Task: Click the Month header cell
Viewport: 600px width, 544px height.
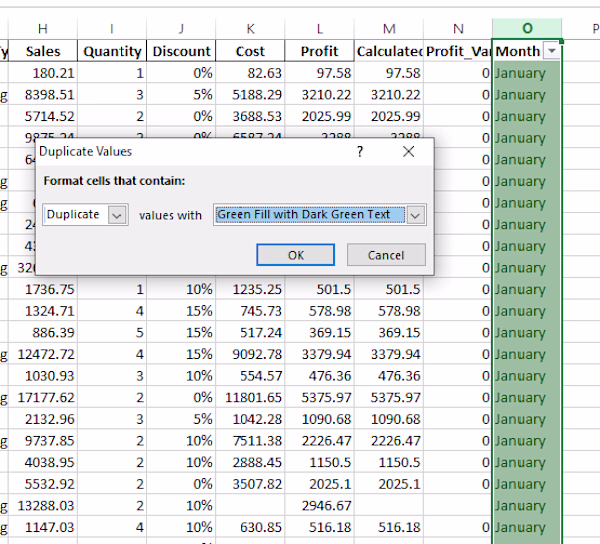Action: (518, 51)
